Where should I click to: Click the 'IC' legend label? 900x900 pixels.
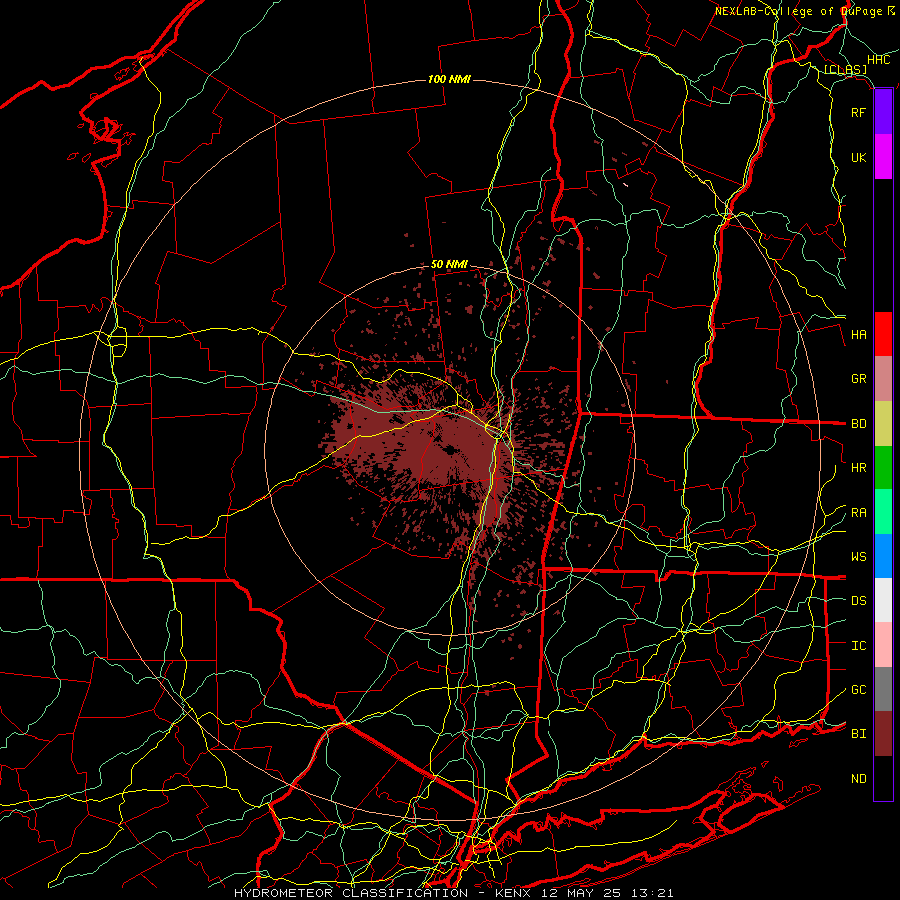pyautogui.click(x=858, y=646)
